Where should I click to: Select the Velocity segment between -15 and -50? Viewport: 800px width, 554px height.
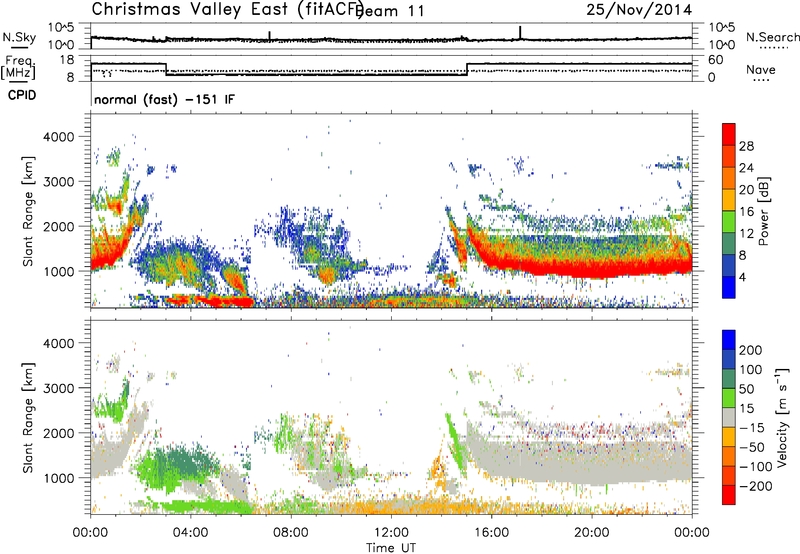pyautogui.click(x=729, y=437)
